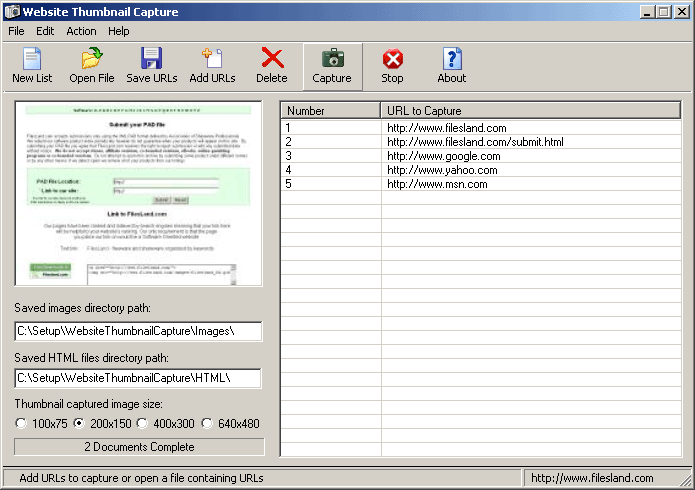The height and width of the screenshot is (490, 695).
Task: Open the File menu
Action: coord(16,31)
